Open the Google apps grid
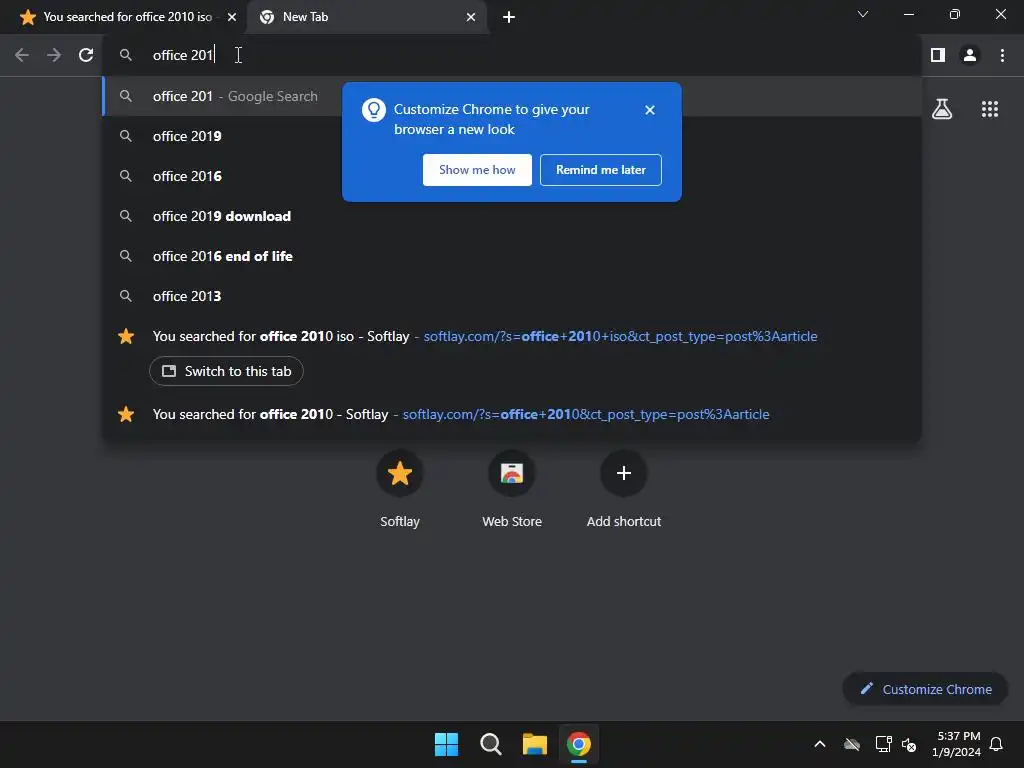 (990, 109)
